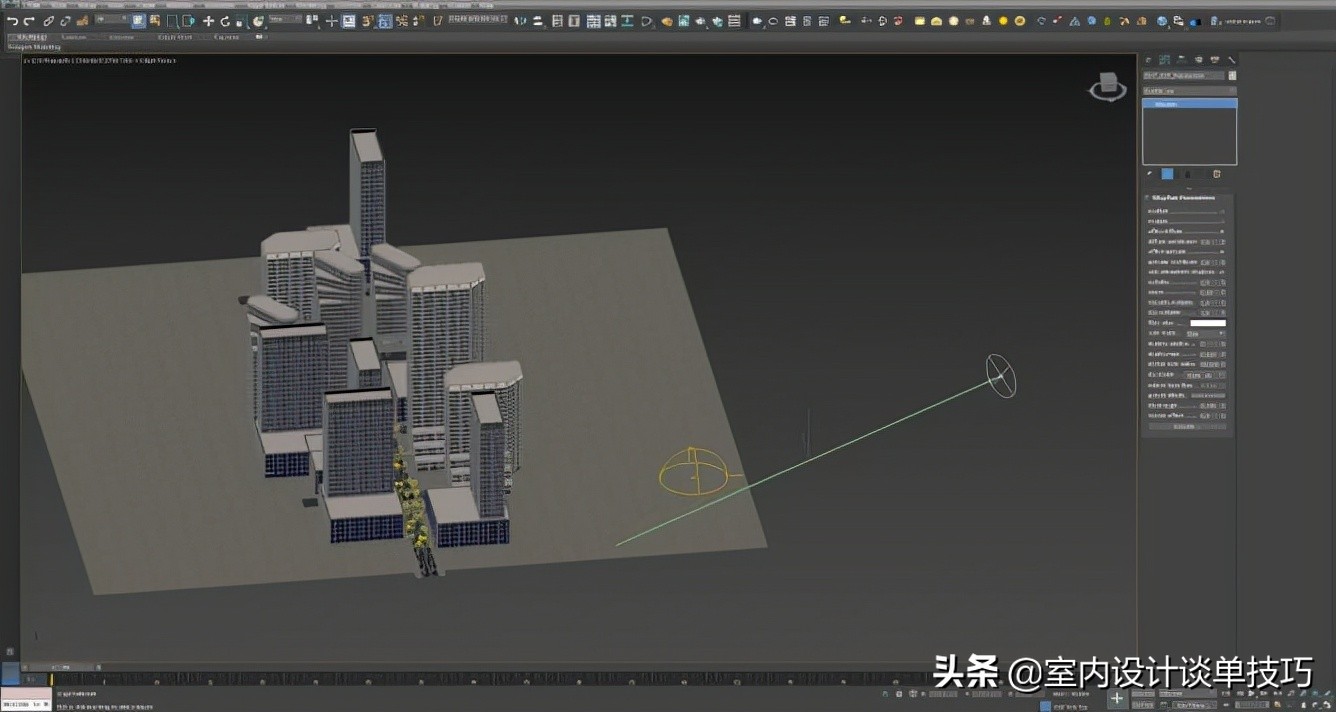Open Select by Name from the toolbar
Screen dimensions: 1336x712
154,18
